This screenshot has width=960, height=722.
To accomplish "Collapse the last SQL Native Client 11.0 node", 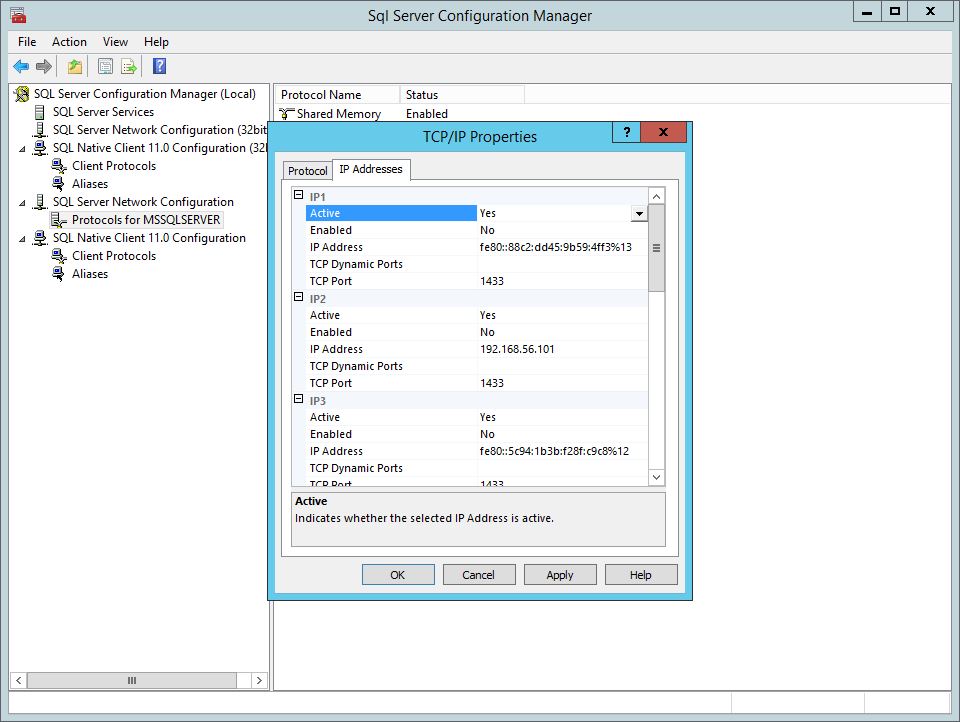I will (x=22, y=239).
